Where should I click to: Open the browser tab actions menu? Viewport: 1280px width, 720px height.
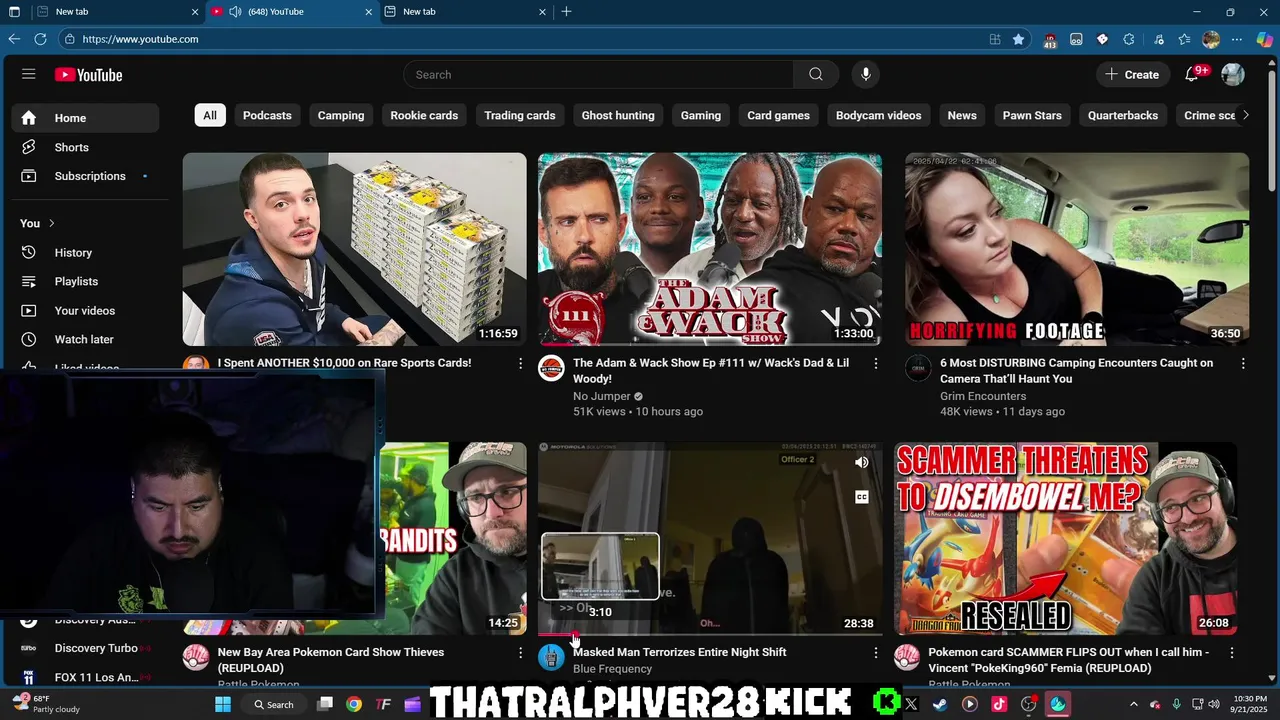pos(14,12)
